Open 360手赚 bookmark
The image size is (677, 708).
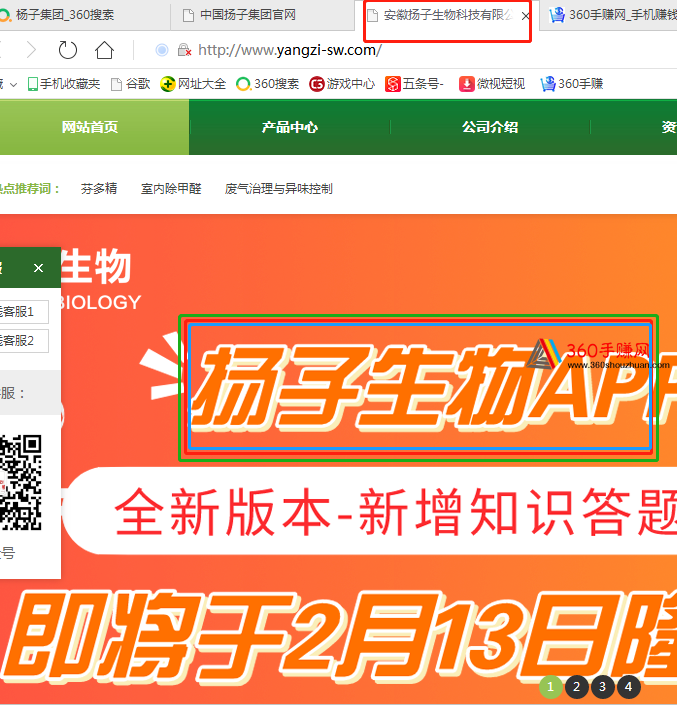click(572, 84)
